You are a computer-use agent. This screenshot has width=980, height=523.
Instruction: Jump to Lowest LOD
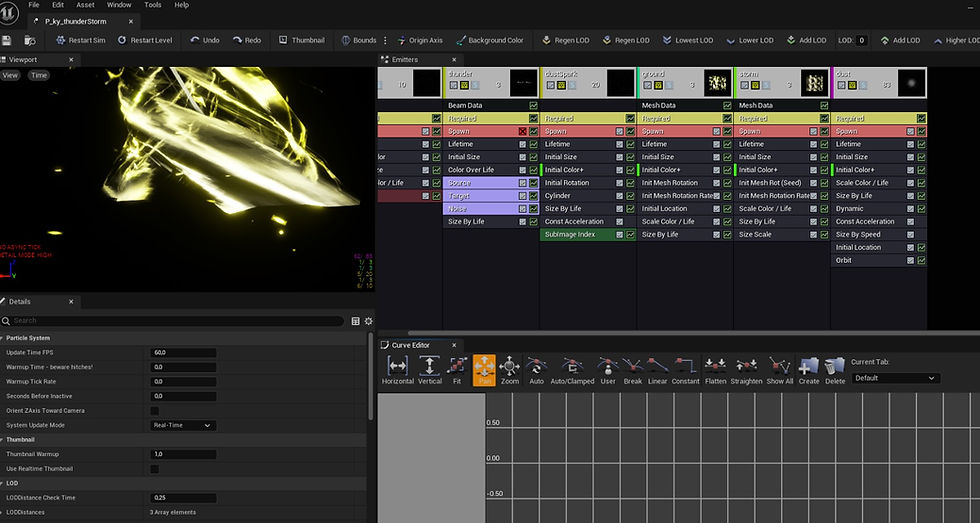(x=688, y=40)
